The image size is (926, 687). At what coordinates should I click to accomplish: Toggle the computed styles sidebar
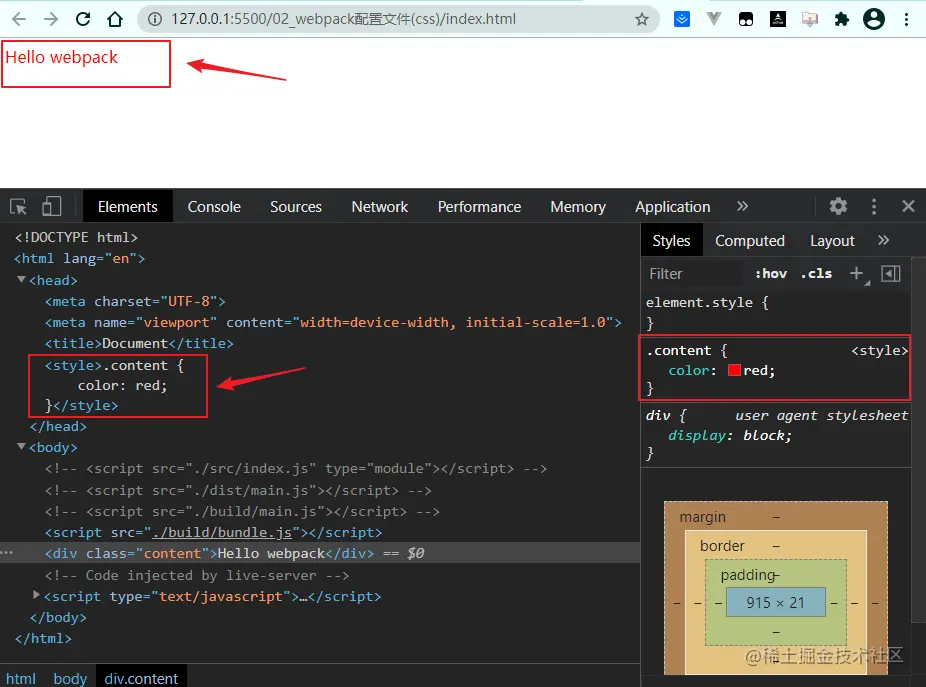point(891,274)
